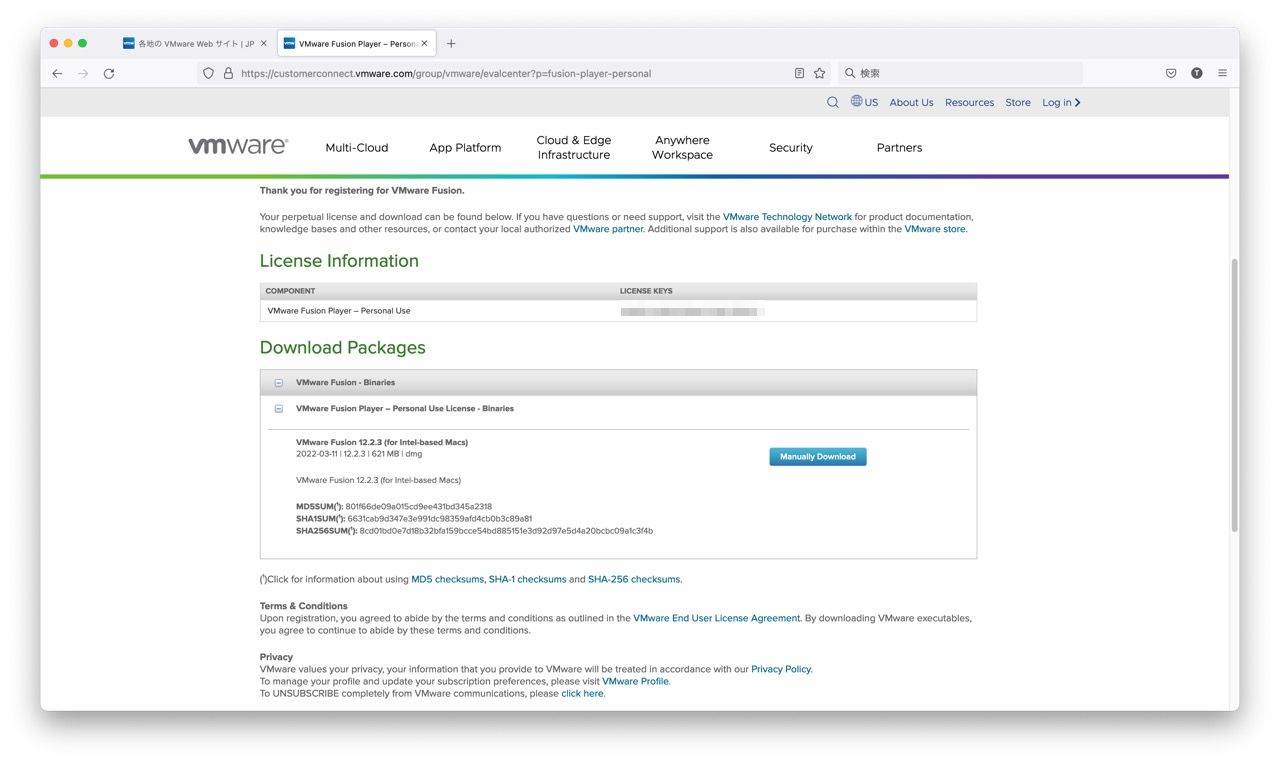The height and width of the screenshot is (764, 1280).
Task: Click the Store link in header
Action: pyautogui.click(x=1018, y=102)
